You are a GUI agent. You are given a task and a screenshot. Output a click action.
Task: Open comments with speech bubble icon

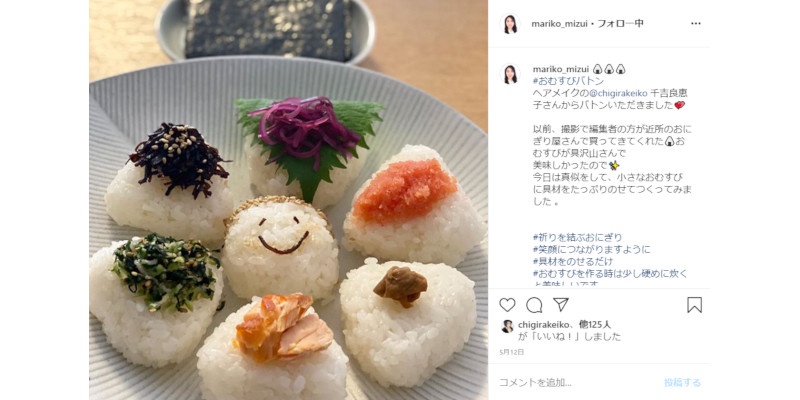click(x=534, y=305)
